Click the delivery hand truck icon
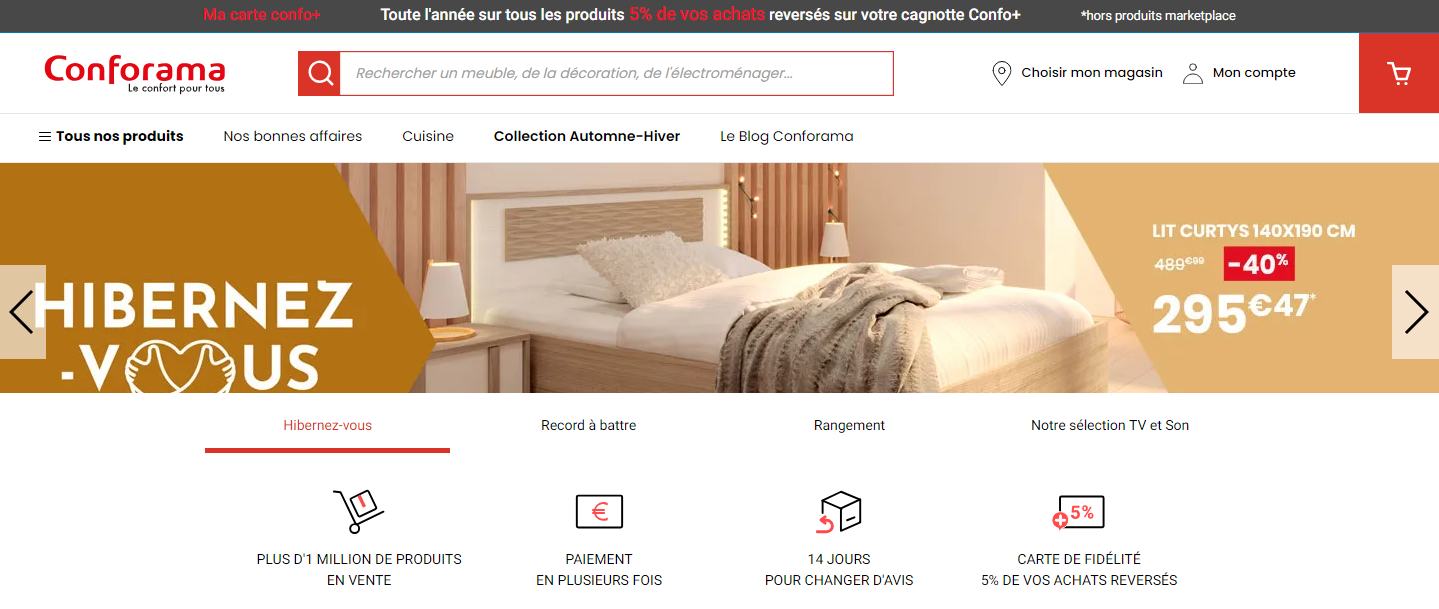 point(358,510)
